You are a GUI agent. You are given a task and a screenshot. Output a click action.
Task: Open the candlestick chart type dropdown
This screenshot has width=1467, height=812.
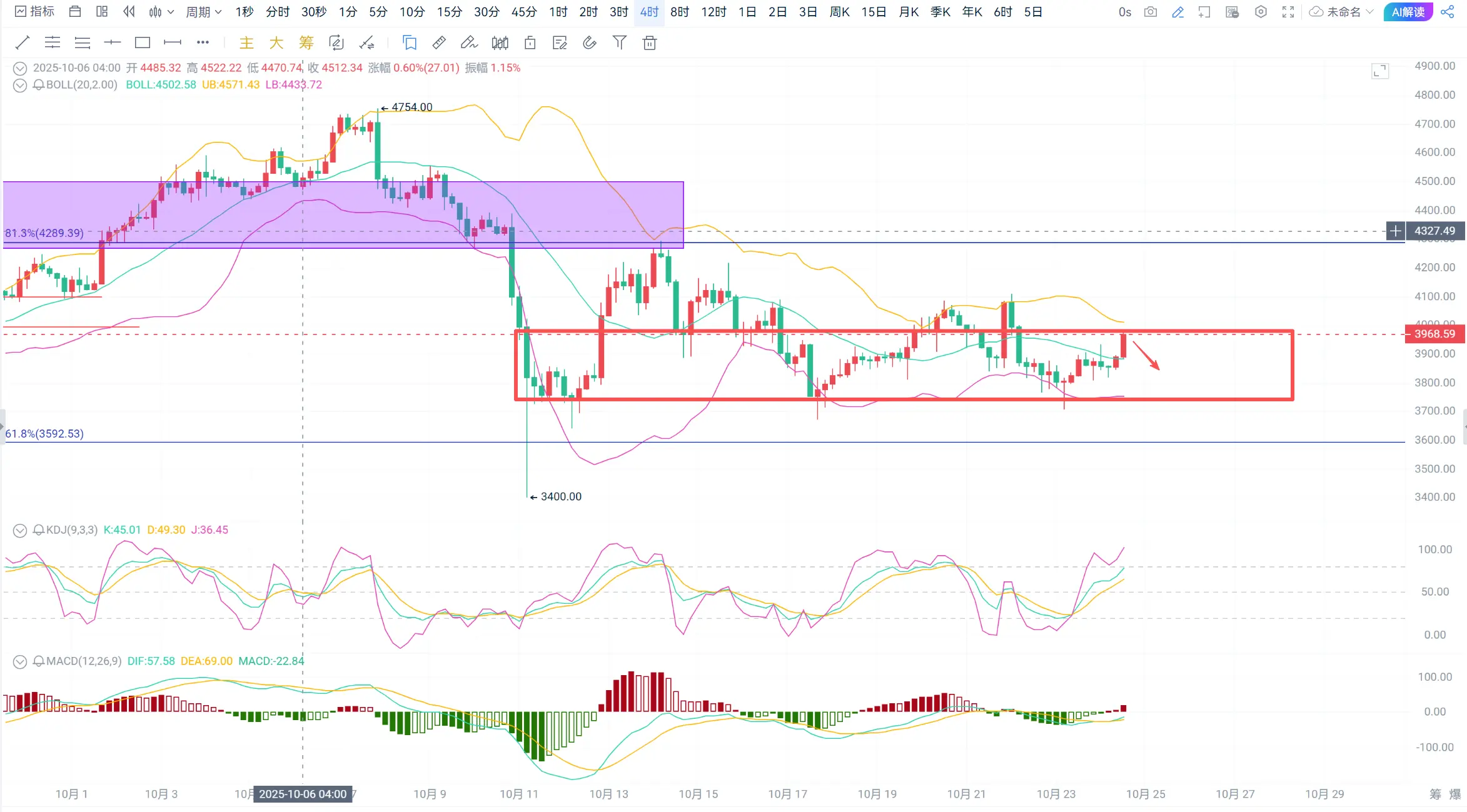pyautogui.click(x=161, y=12)
